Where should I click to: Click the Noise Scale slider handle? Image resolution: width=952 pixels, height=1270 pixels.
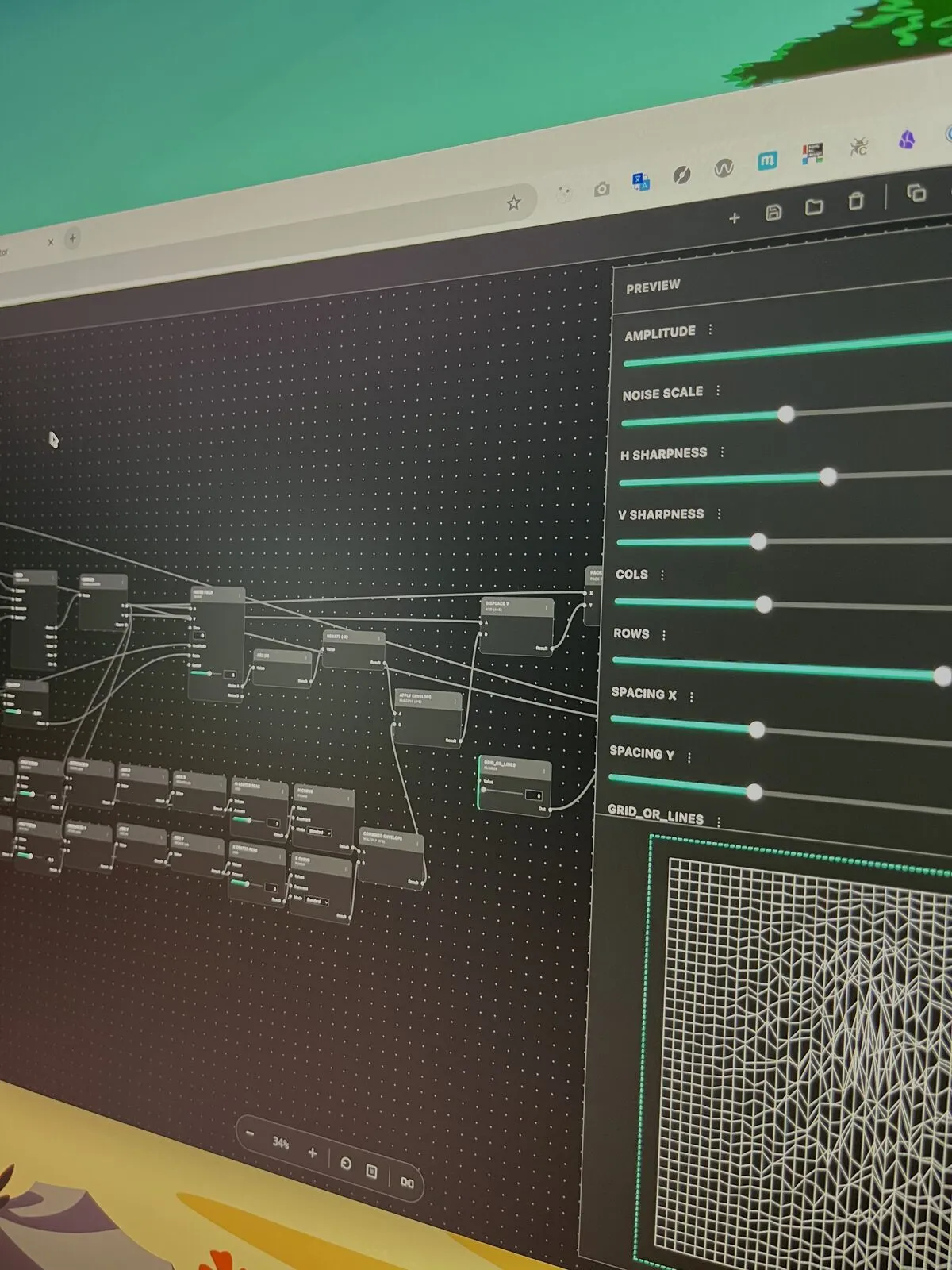(786, 414)
